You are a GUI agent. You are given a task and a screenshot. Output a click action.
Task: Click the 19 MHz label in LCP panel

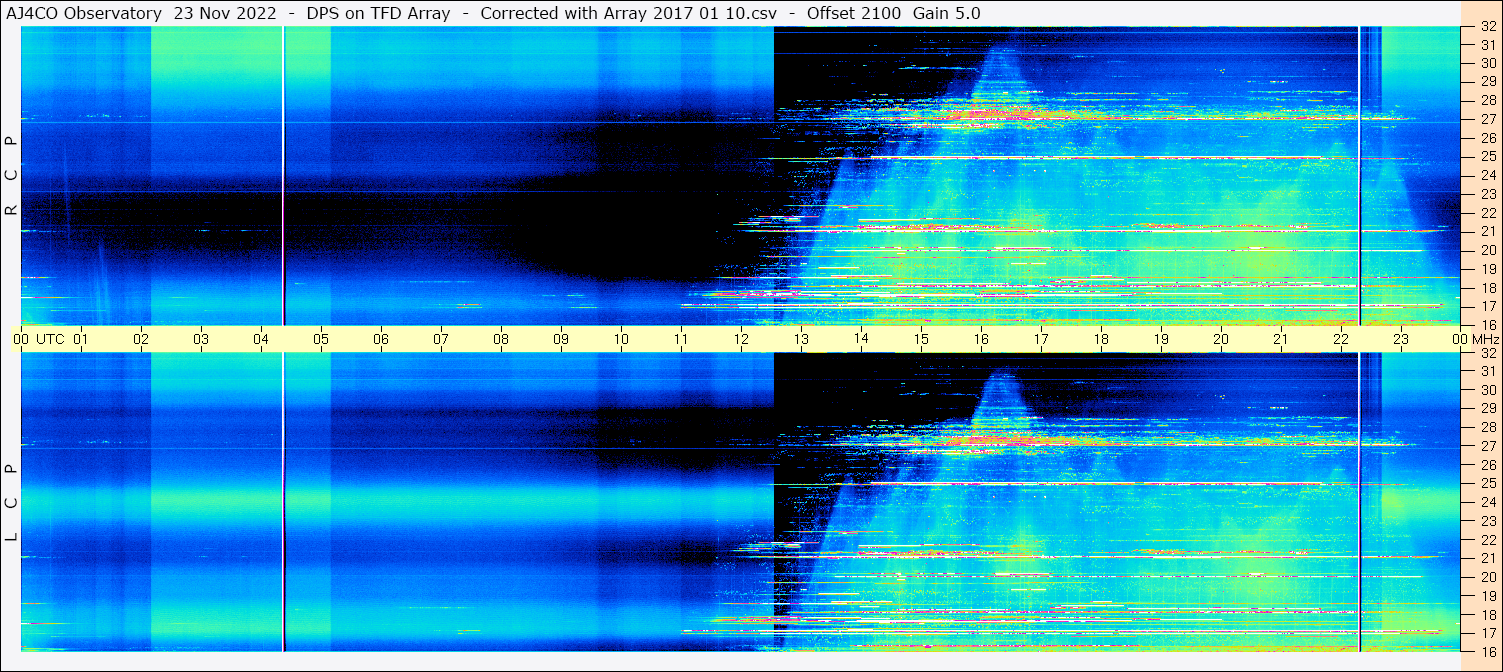tap(1487, 596)
